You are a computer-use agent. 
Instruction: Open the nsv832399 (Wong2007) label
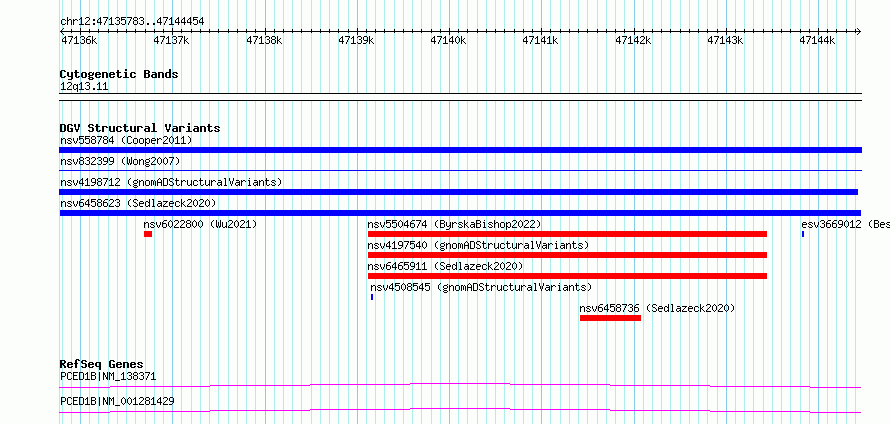[120, 161]
